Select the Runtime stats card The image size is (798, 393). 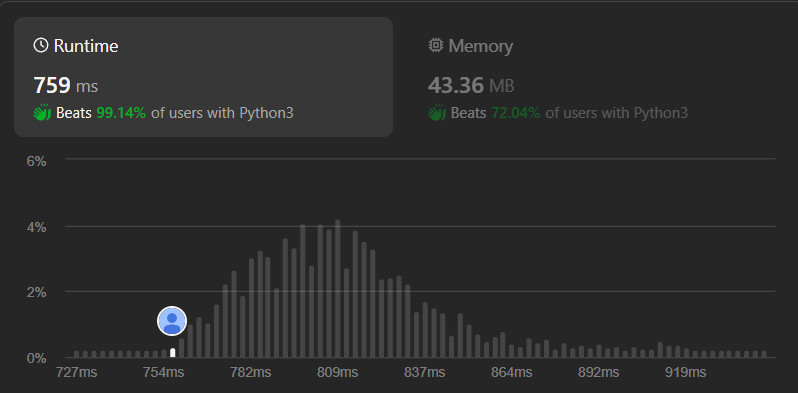click(x=204, y=77)
